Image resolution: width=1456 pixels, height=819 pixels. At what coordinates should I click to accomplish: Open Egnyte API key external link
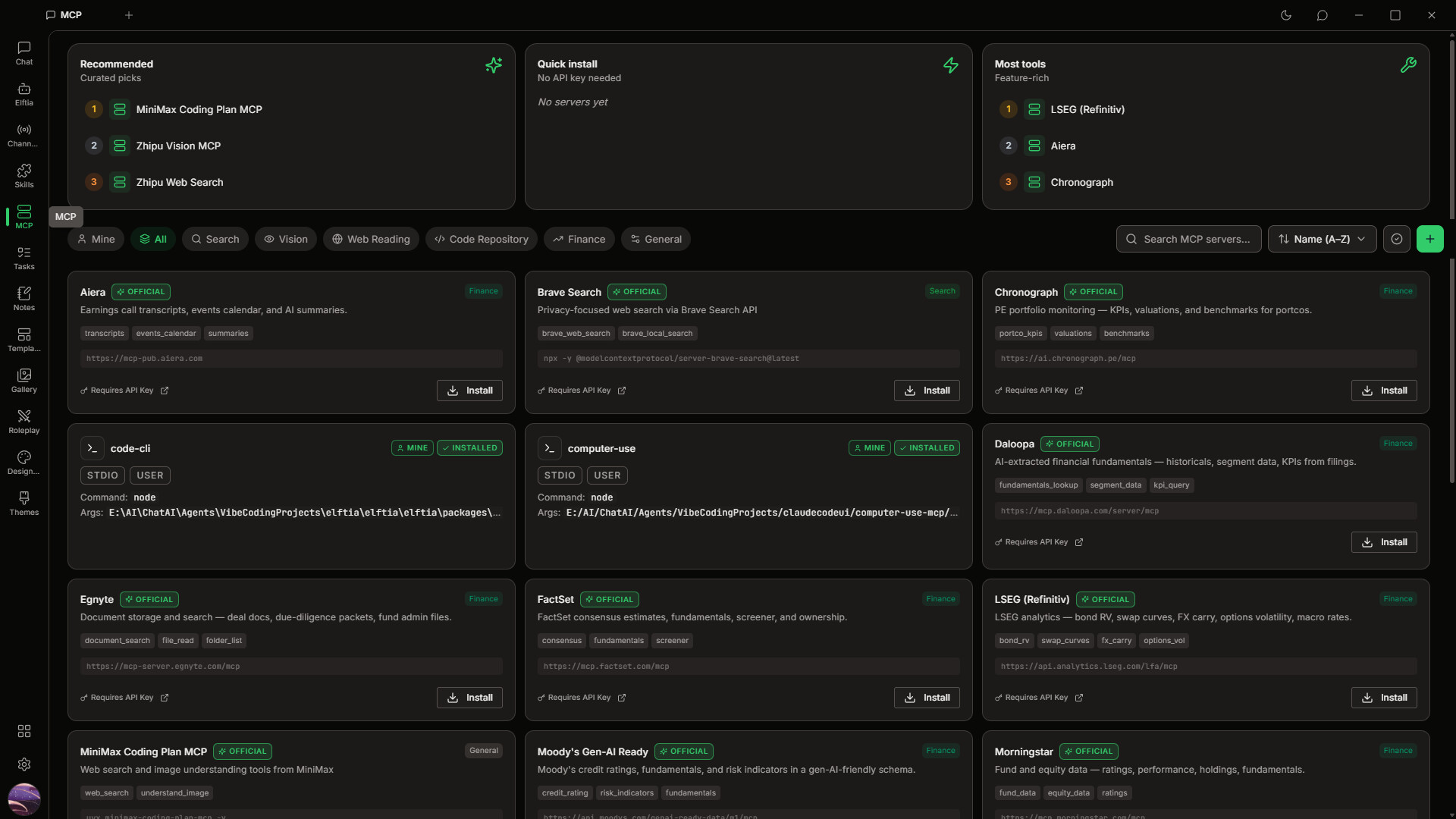point(165,698)
